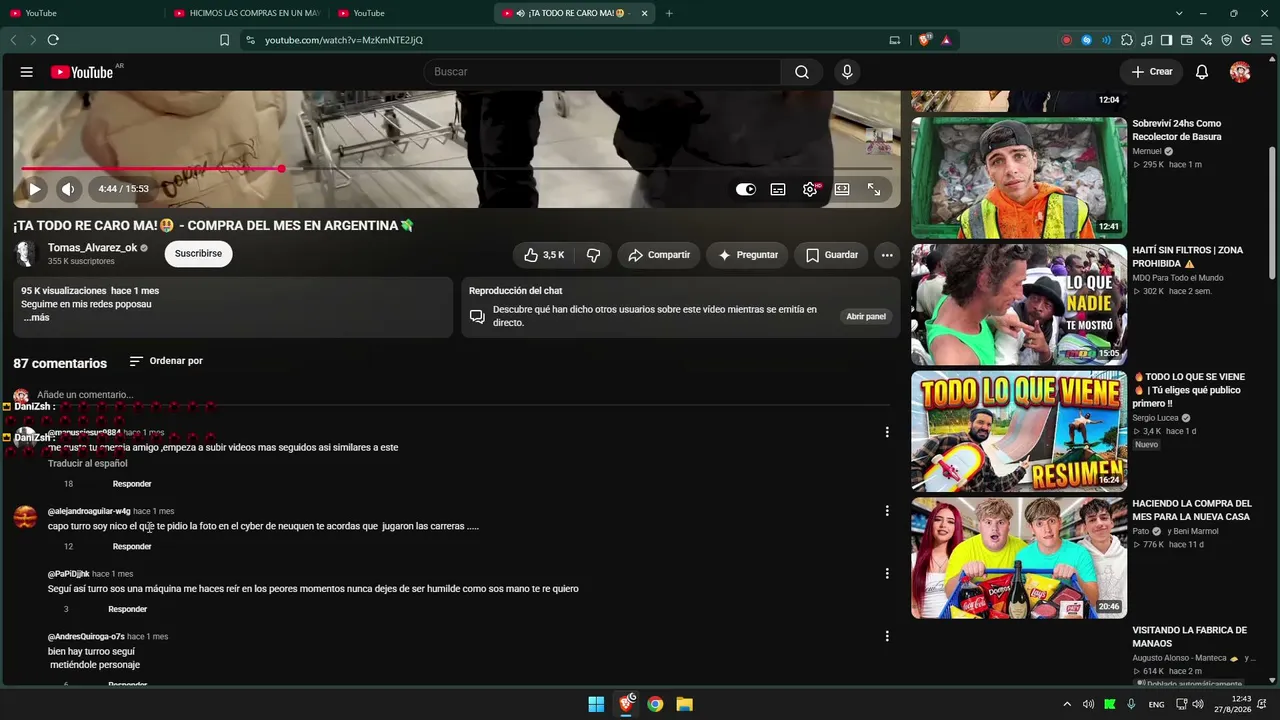Open options for AndresQuiroga-o7s comment

point(886,636)
